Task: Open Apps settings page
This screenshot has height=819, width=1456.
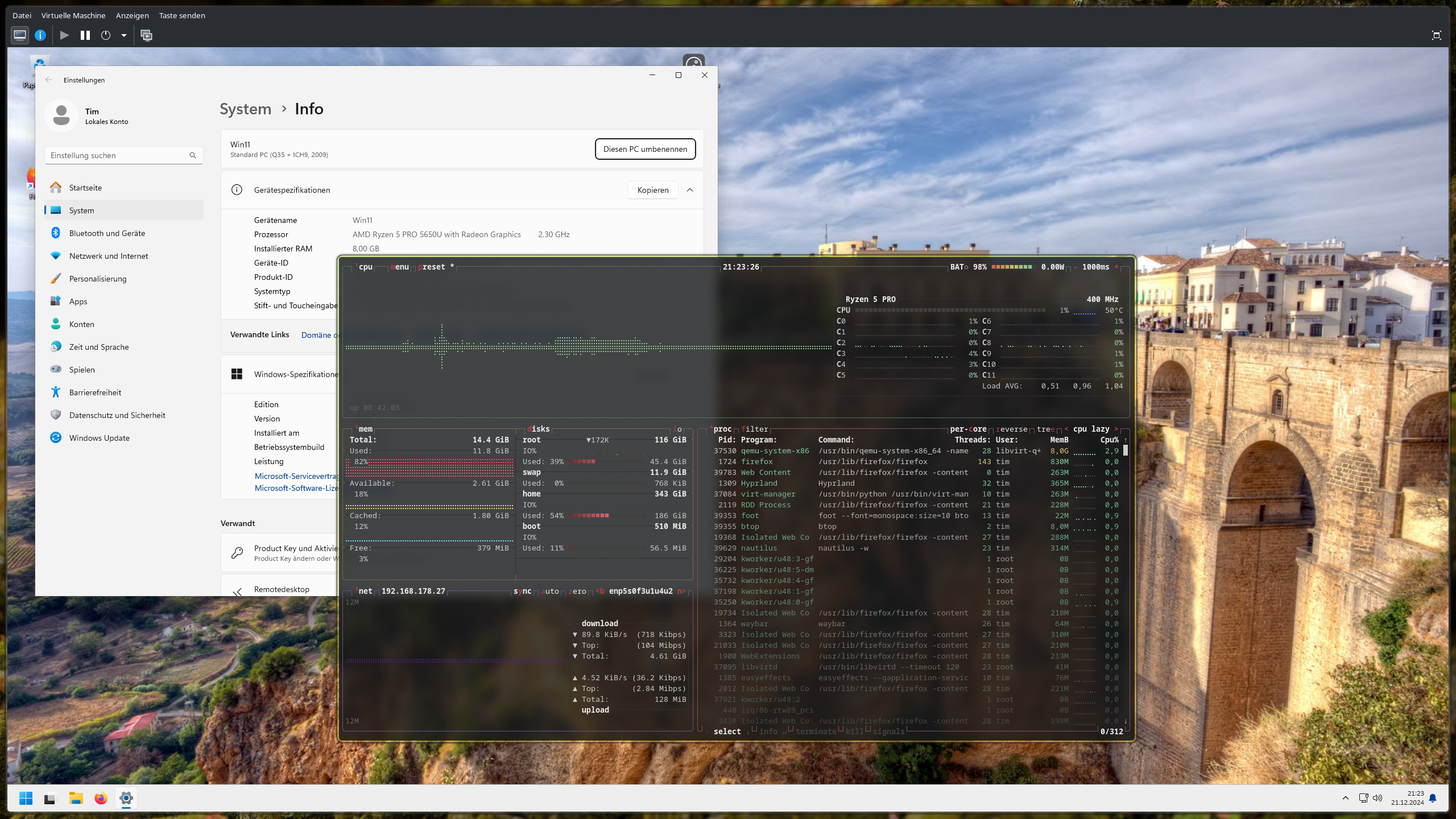Action: [x=123, y=301]
